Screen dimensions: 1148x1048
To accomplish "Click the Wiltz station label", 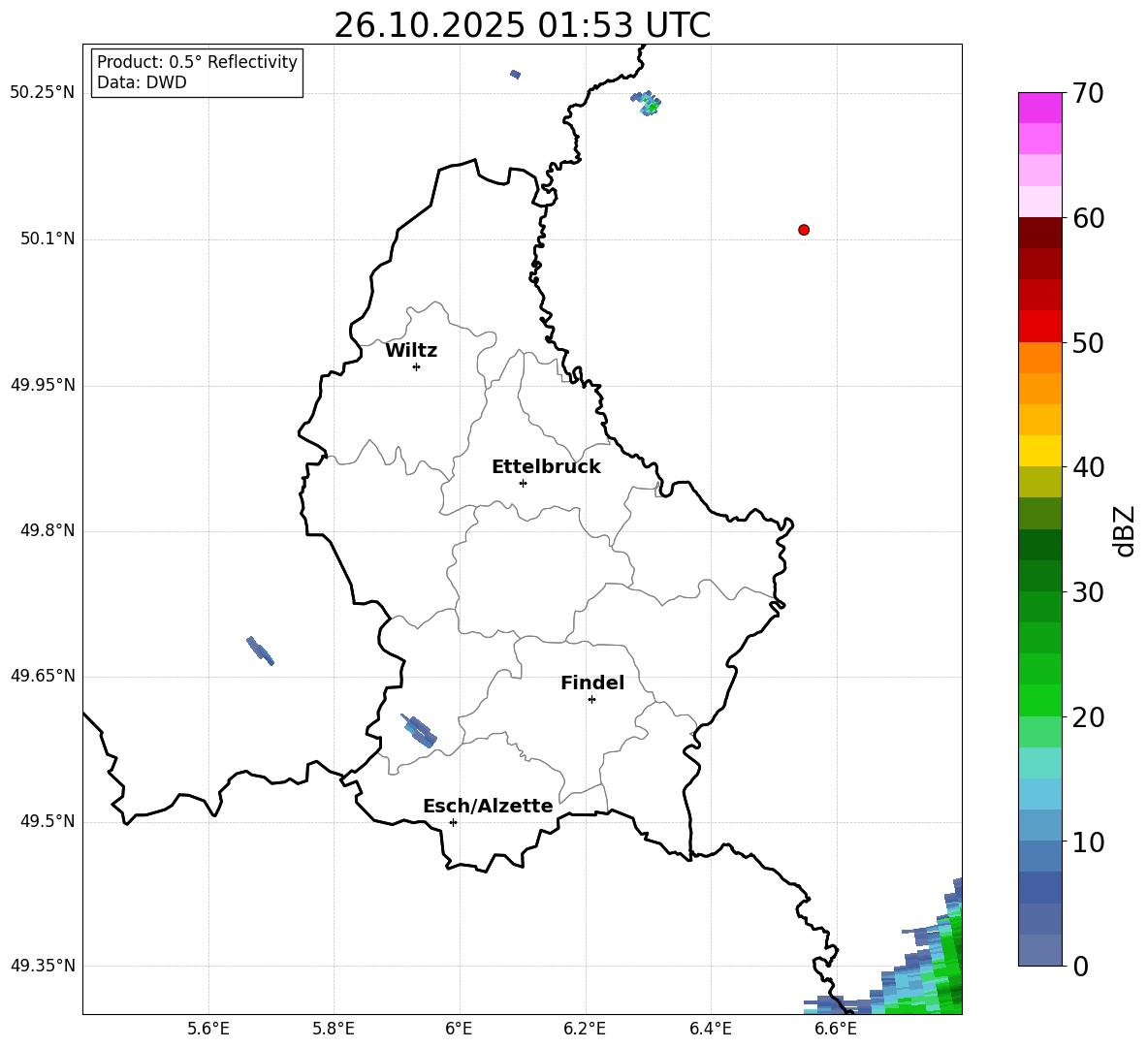I will tap(411, 351).
